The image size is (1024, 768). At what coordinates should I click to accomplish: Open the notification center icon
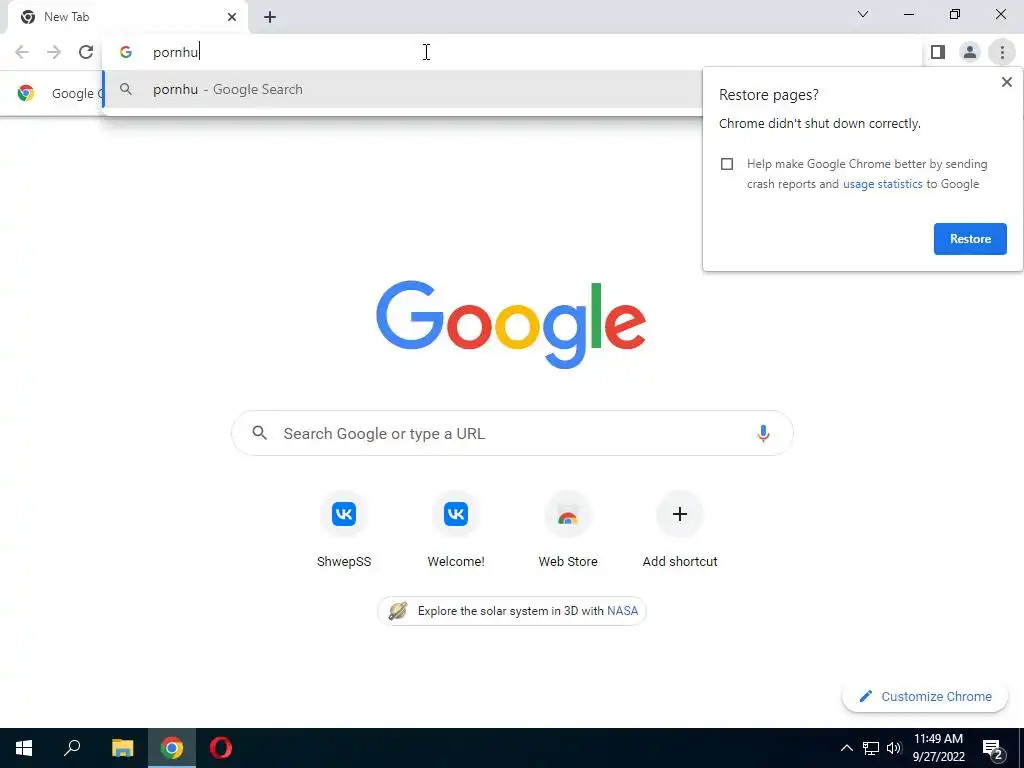(x=993, y=748)
